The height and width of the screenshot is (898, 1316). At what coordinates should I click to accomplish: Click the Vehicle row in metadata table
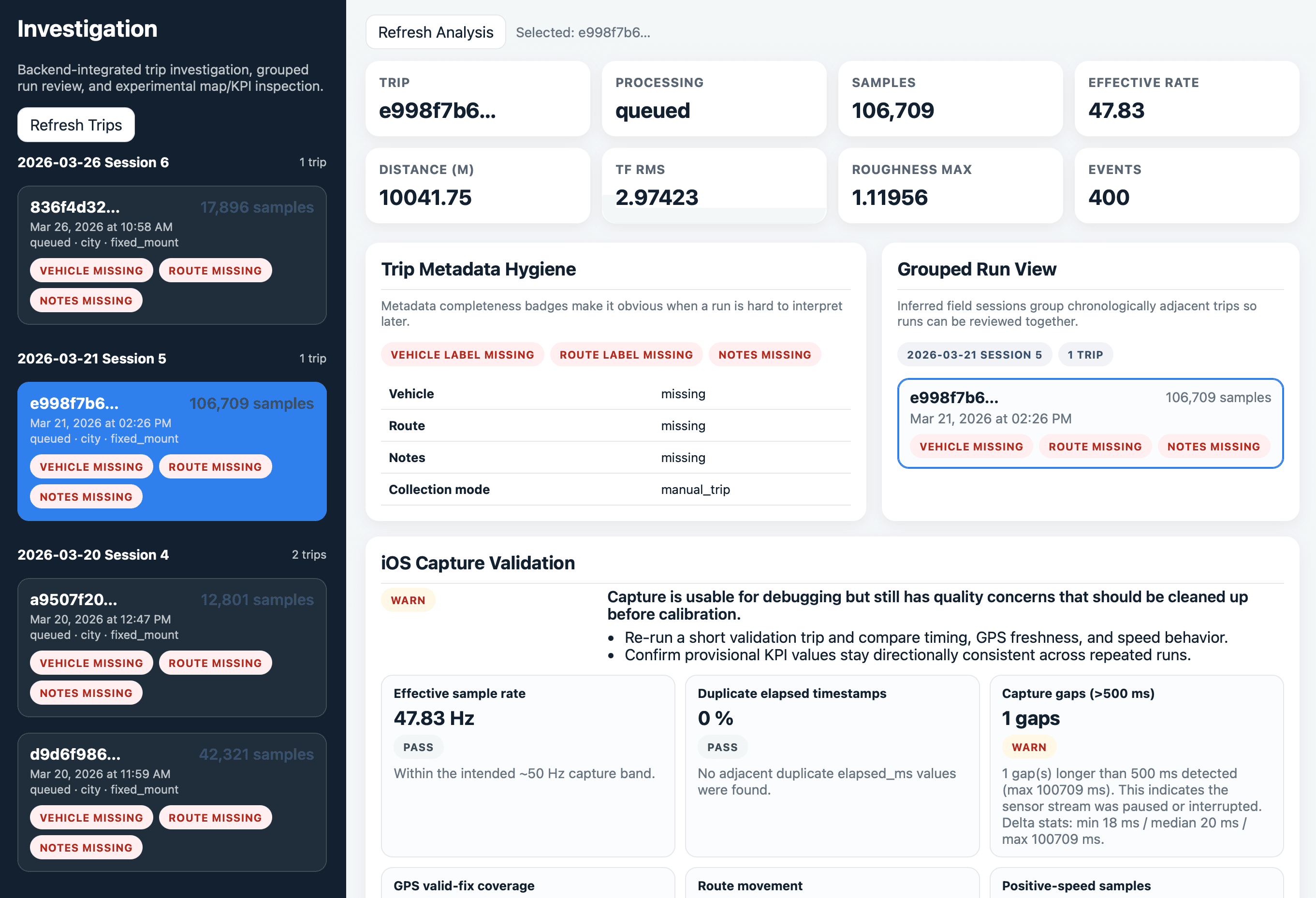coord(615,393)
